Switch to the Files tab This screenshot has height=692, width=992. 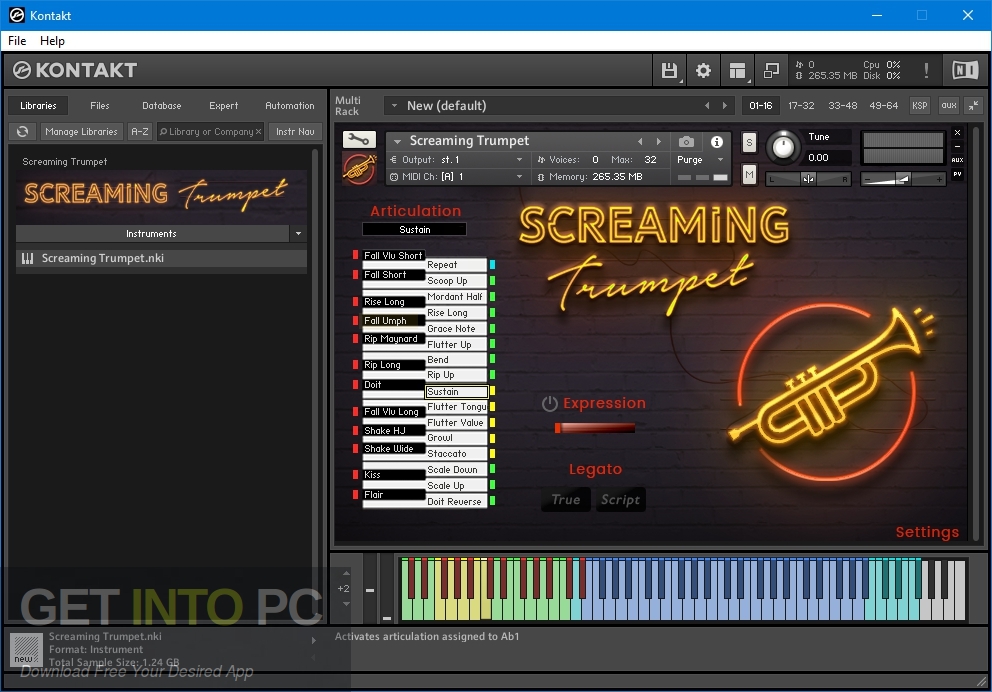[99, 106]
